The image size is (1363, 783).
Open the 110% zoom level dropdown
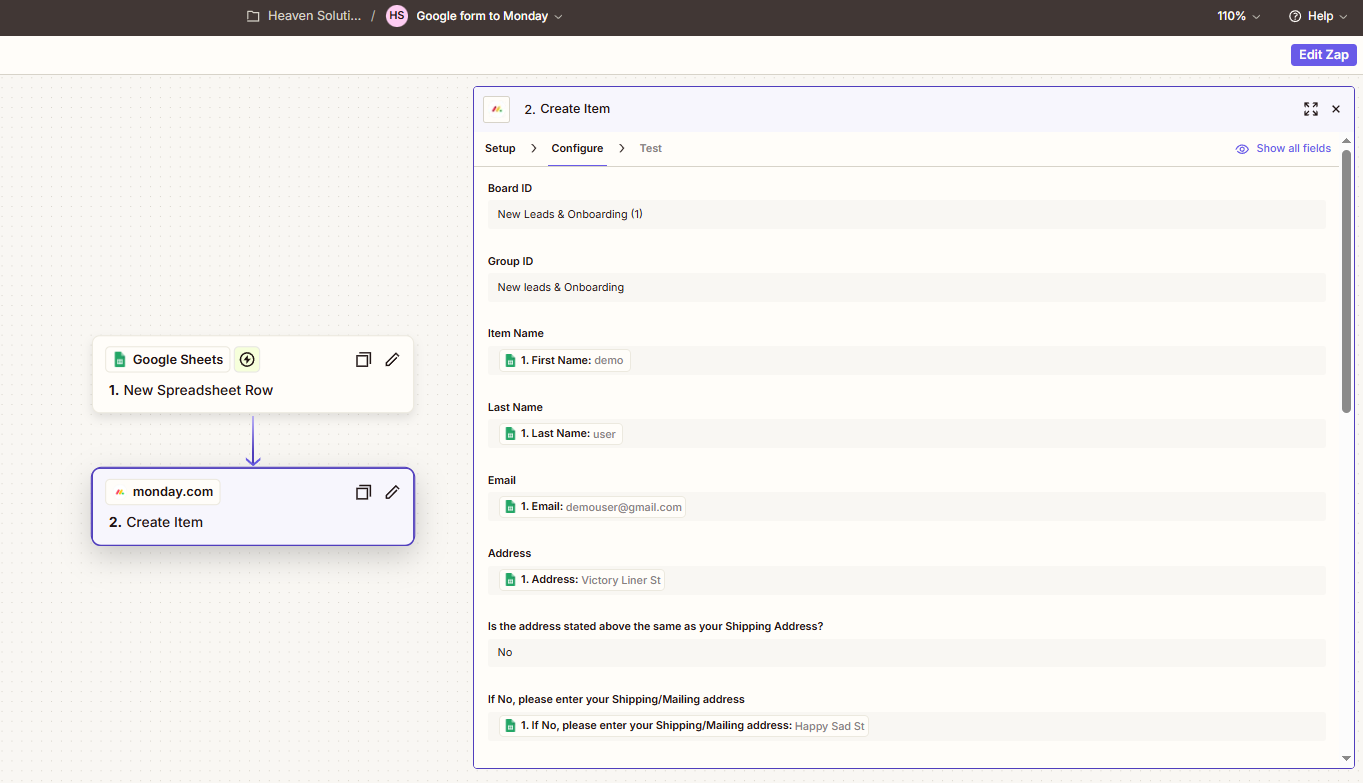click(x=1238, y=16)
